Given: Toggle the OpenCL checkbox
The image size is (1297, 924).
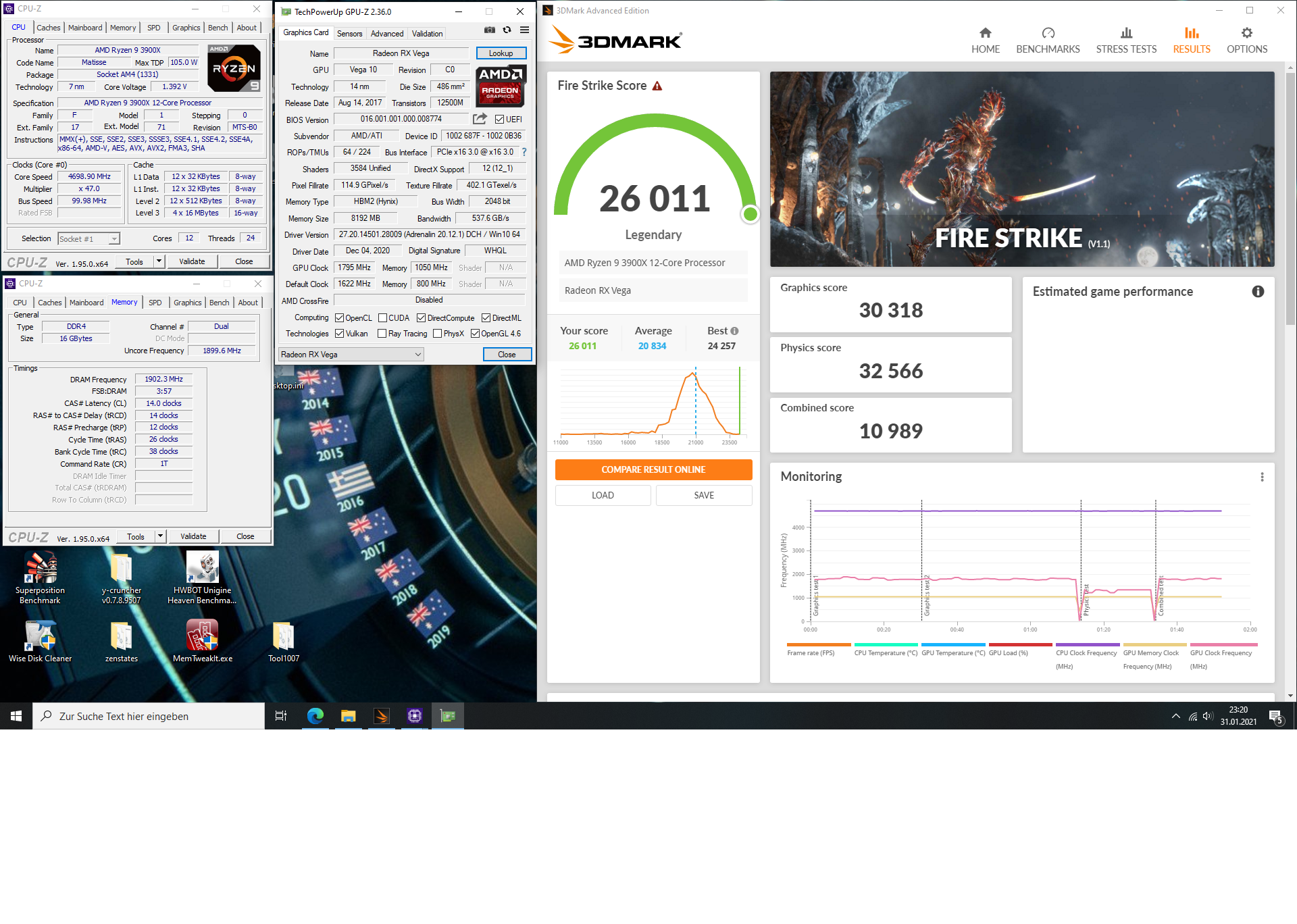Looking at the screenshot, I should (x=339, y=318).
